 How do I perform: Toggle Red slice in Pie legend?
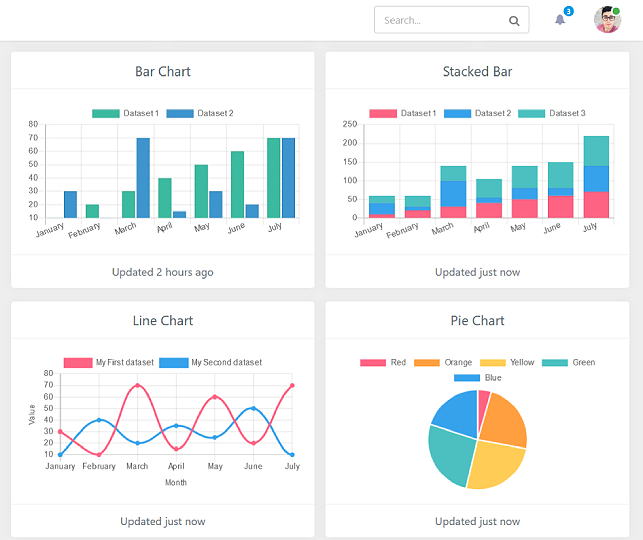[x=384, y=362]
